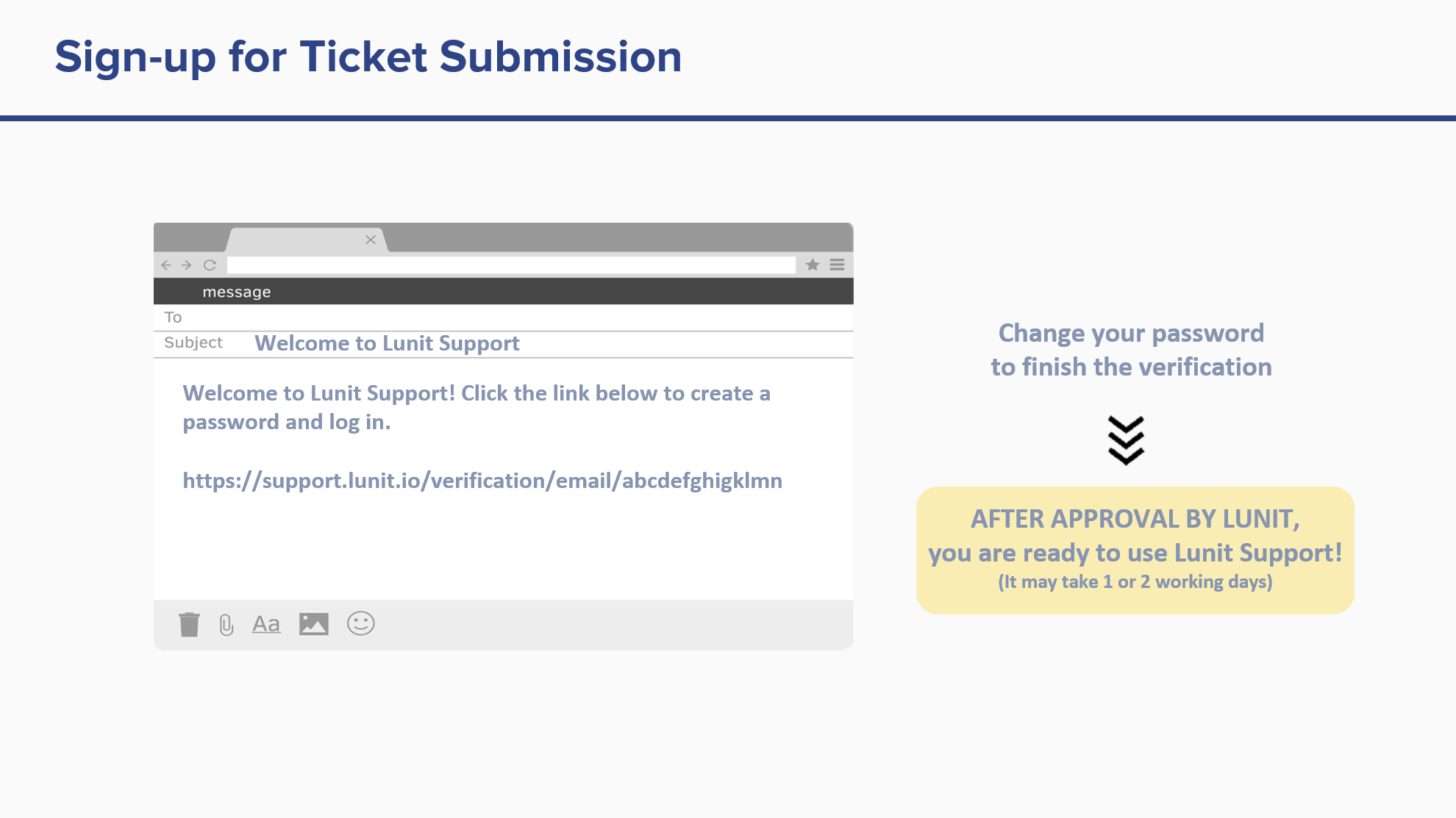Click the browser address bar
The height and width of the screenshot is (818, 1456).
(511, 265)
